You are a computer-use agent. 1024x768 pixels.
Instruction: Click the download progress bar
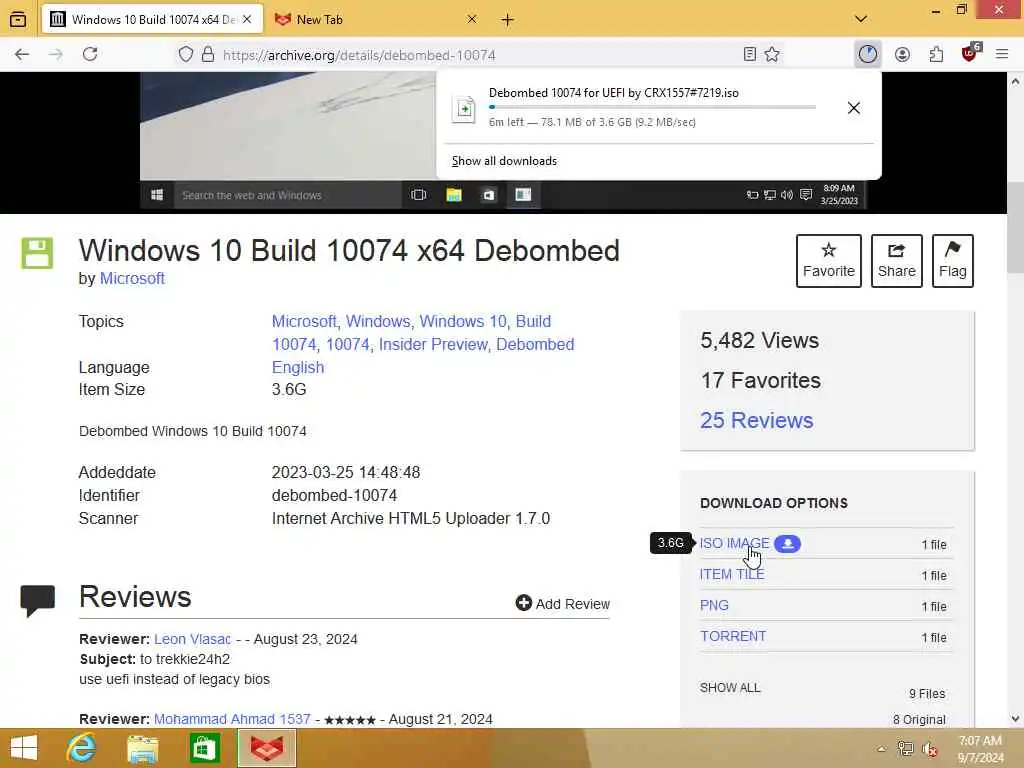coord(652,107)
